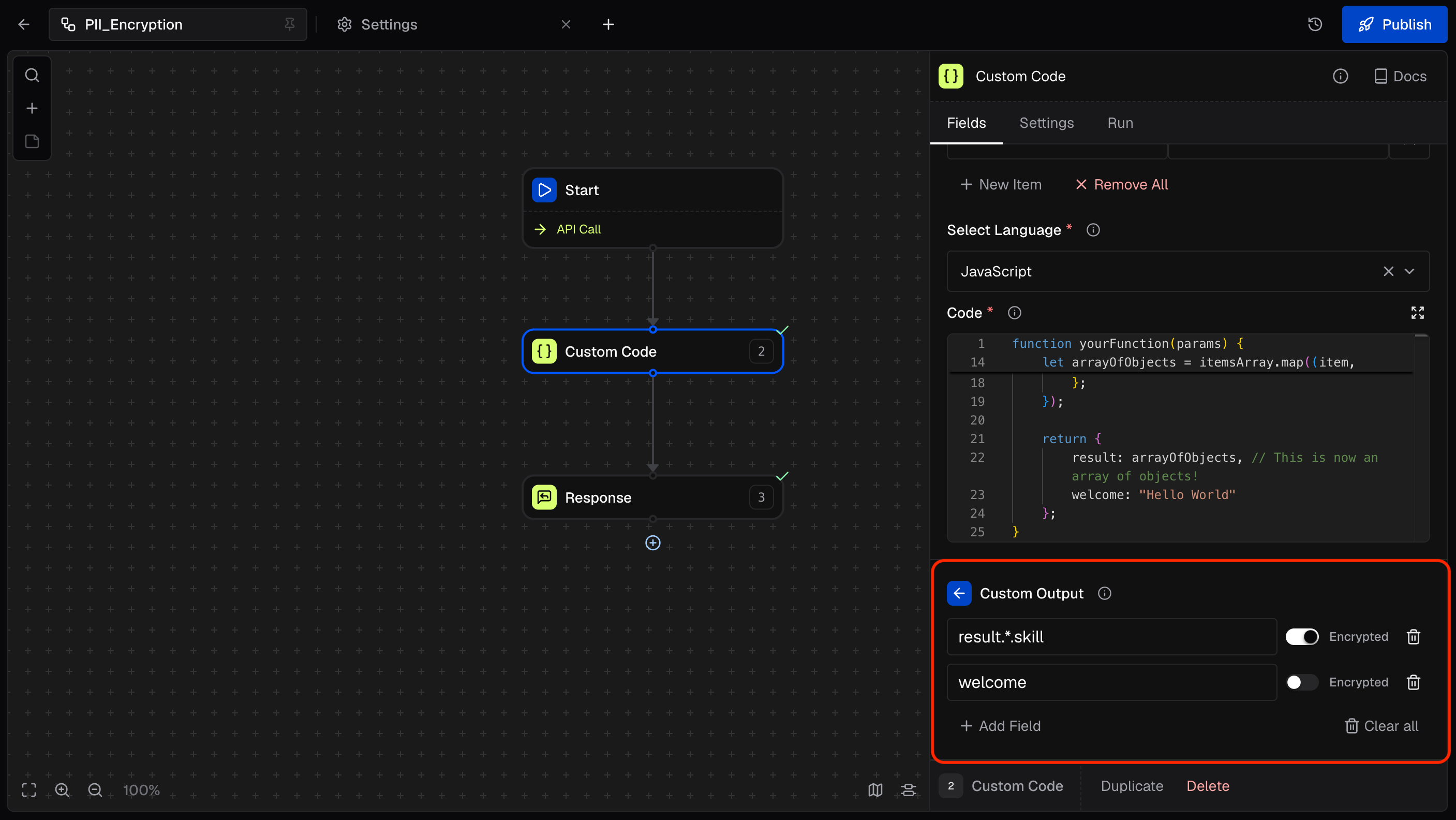Open version history clock icon
This screenshot has height=820, width=1456.
[x=1315, y=24]
